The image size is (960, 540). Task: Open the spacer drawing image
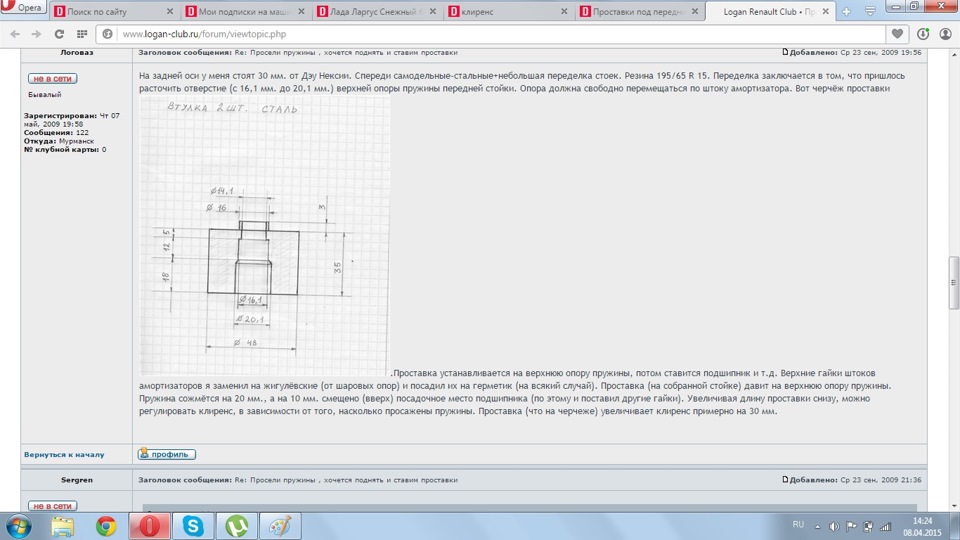(264, 236)
